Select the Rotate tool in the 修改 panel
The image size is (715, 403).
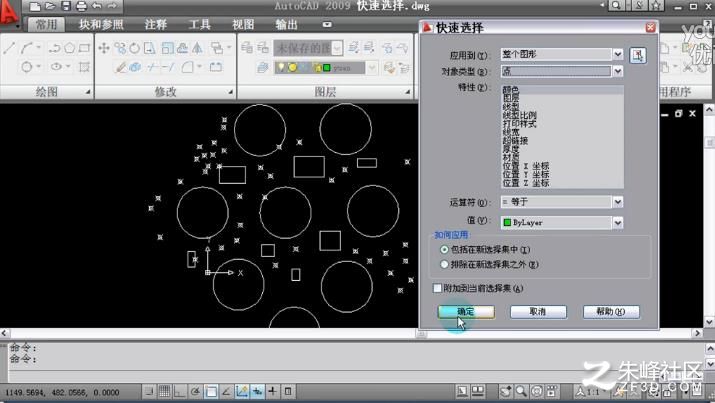[x=135, y=48]
